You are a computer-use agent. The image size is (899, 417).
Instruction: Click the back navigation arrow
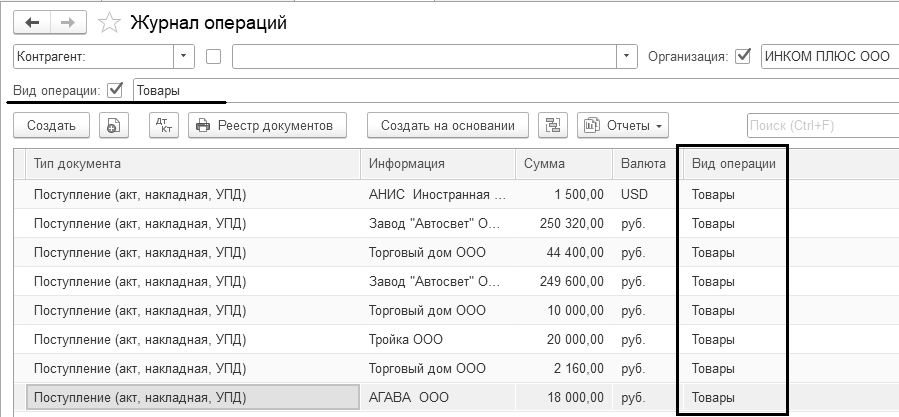32,22
